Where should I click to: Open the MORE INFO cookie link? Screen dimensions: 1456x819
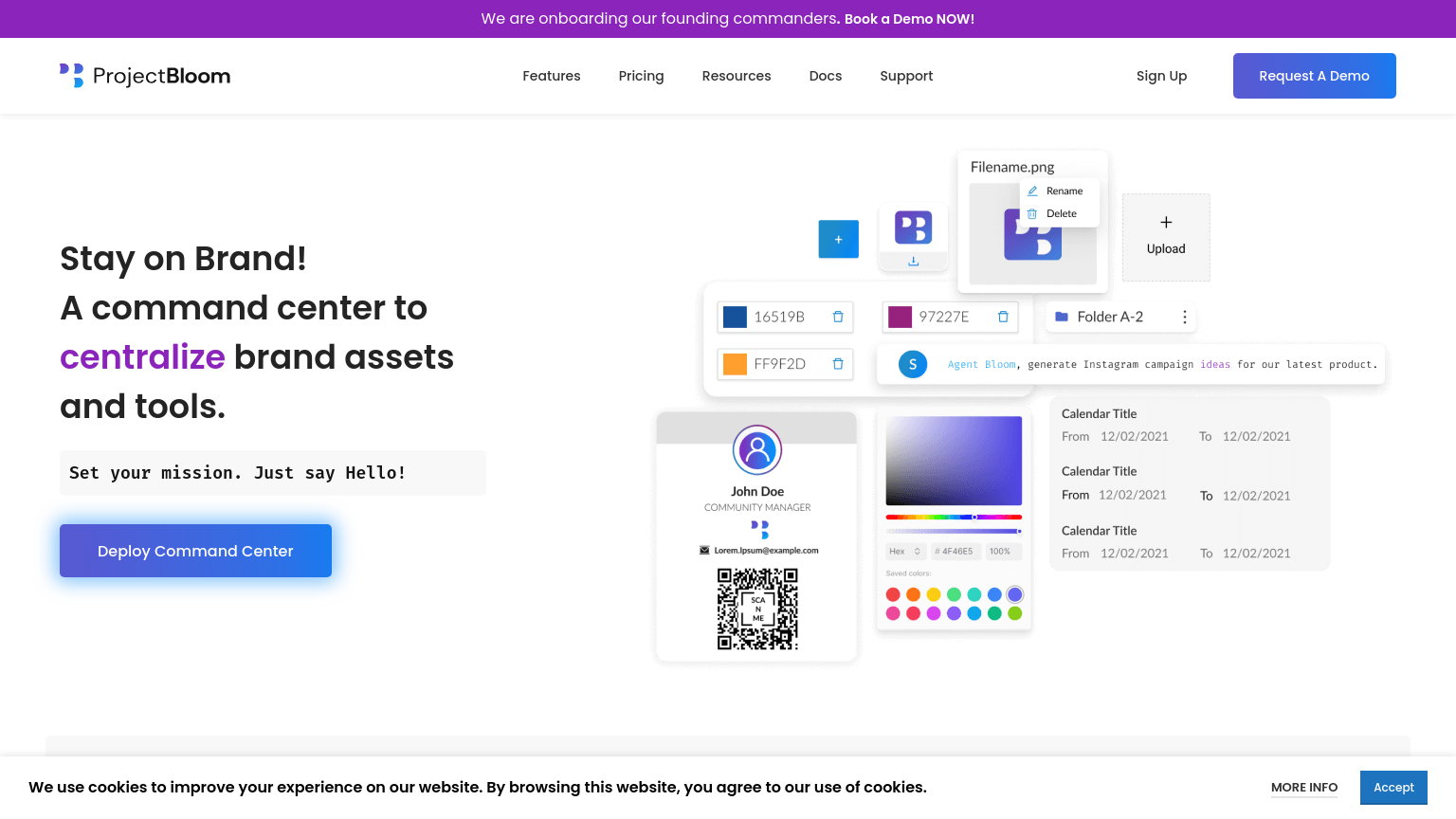click(1303, 788)
